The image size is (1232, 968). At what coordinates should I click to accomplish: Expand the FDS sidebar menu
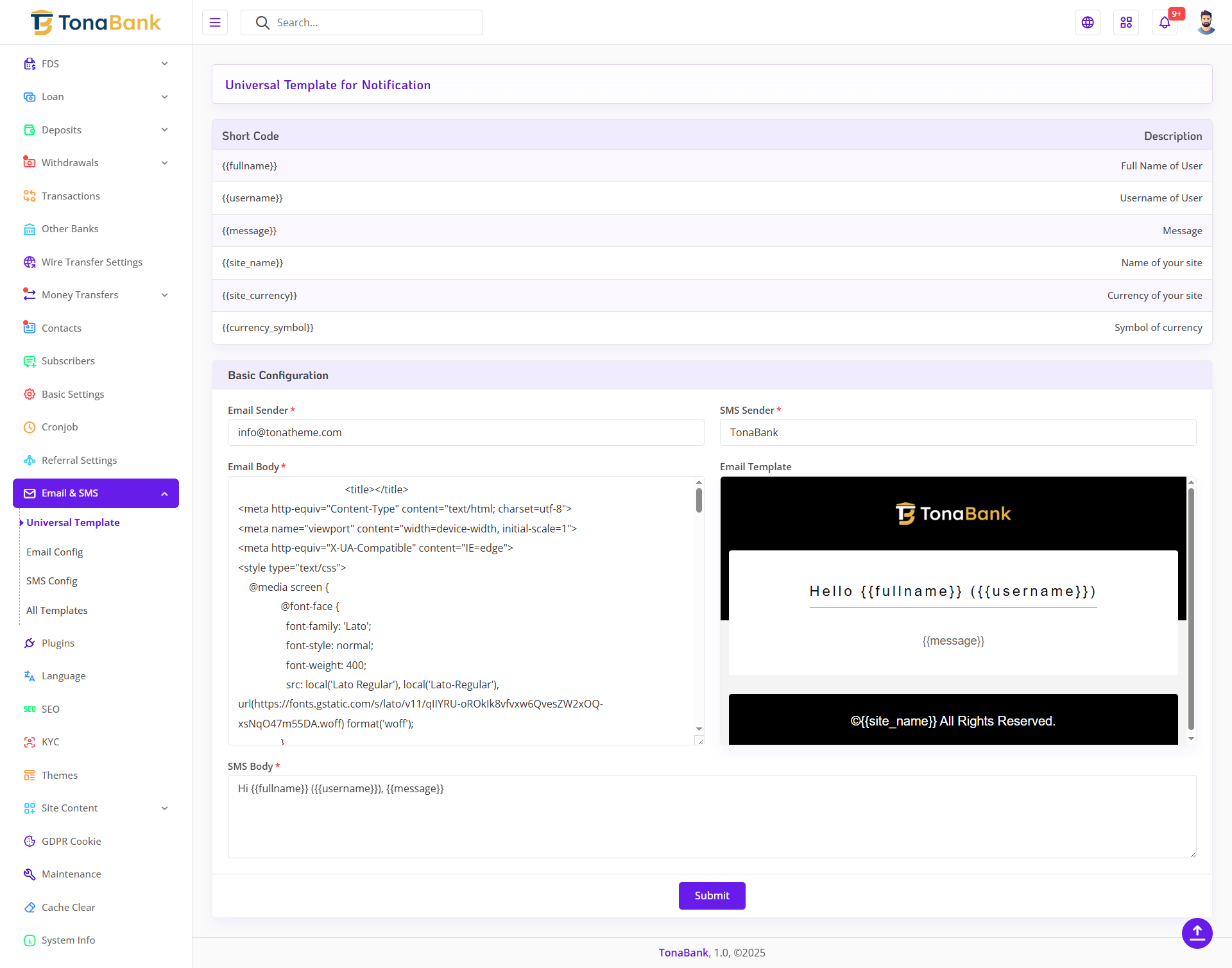(x=164, y=64)
